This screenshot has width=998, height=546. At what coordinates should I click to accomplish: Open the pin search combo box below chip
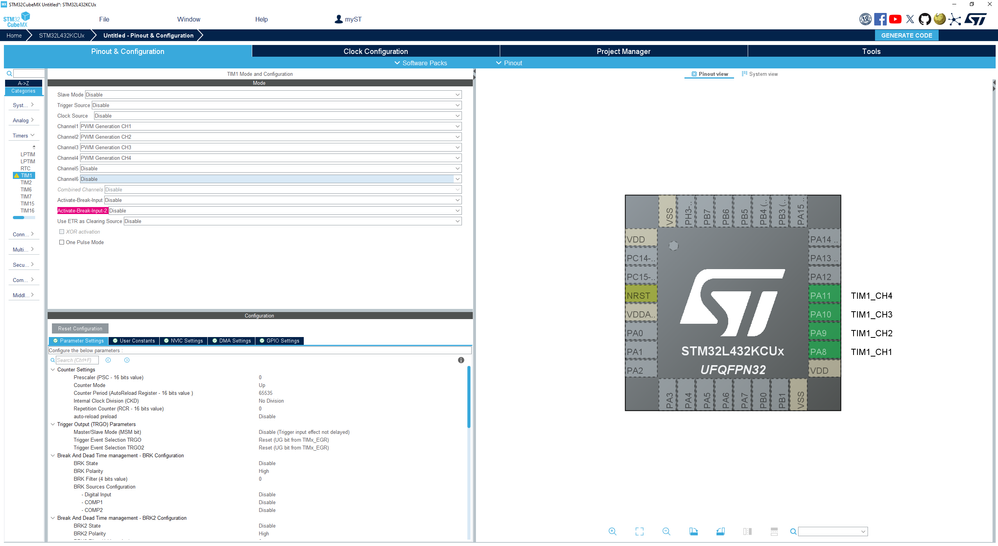tap(833, 531)
